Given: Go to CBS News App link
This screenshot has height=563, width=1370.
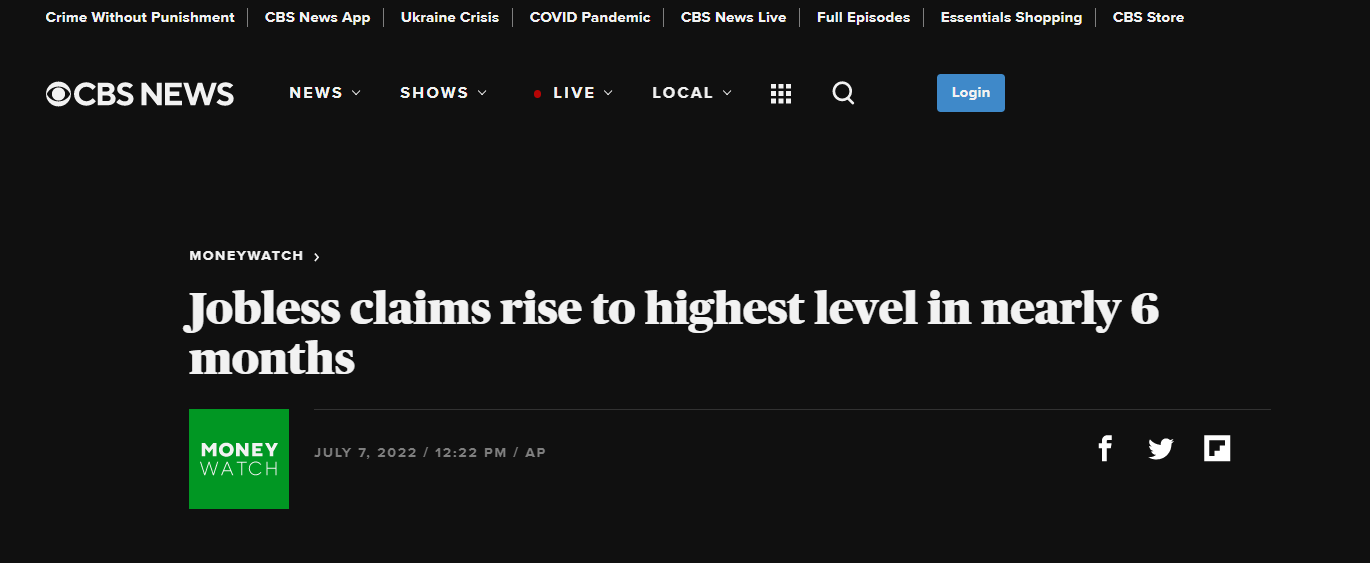Looking at the screenshot, I should pyautogui.click(x=317, y=17).
